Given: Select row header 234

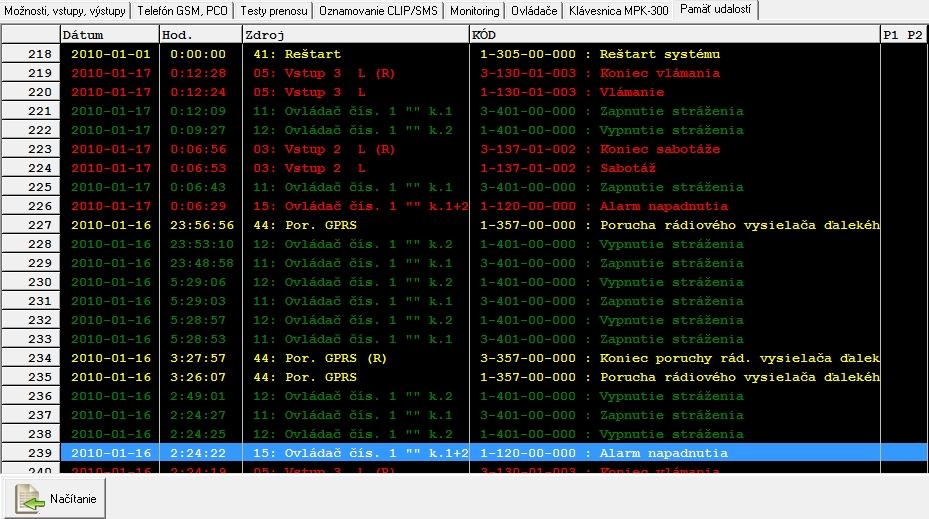Looking at the screenshot, I should pyautogui.click(x=31, y=357).
